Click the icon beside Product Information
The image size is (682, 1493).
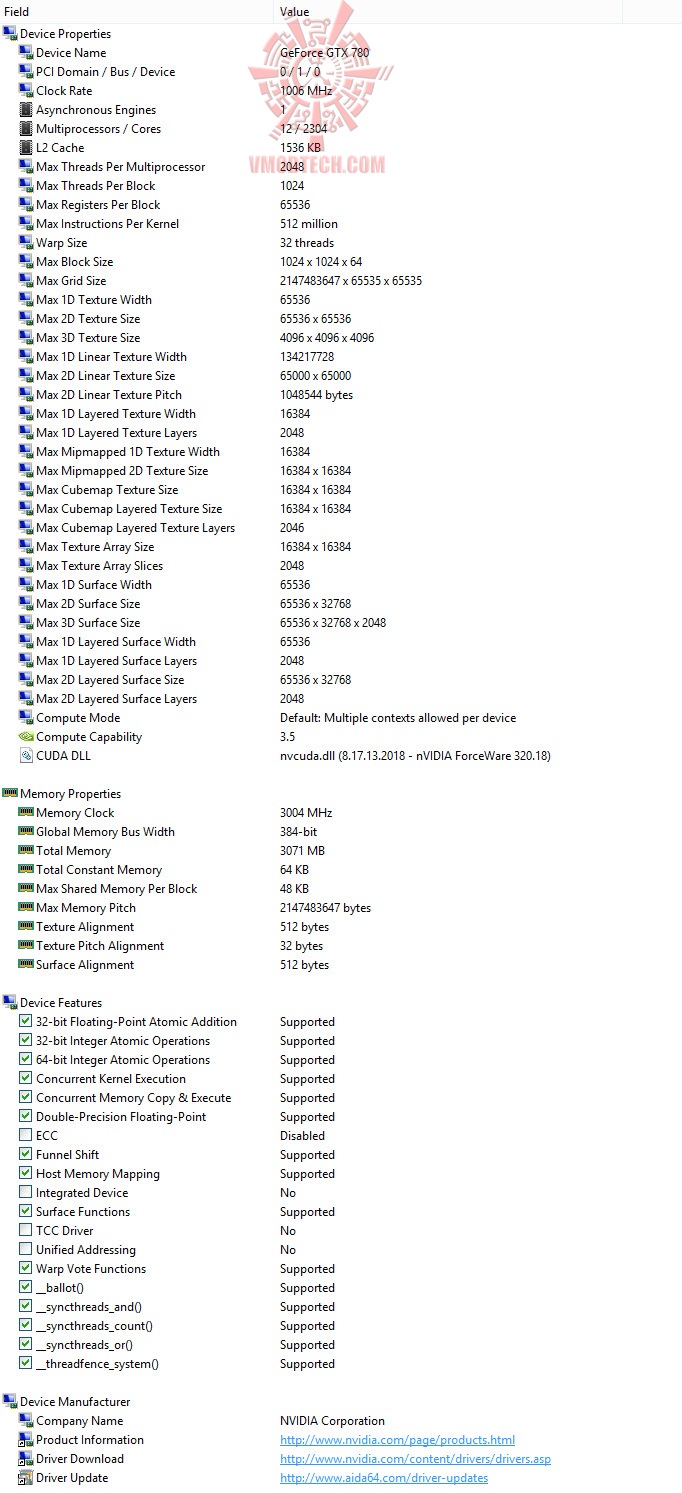click(26, 1440)
